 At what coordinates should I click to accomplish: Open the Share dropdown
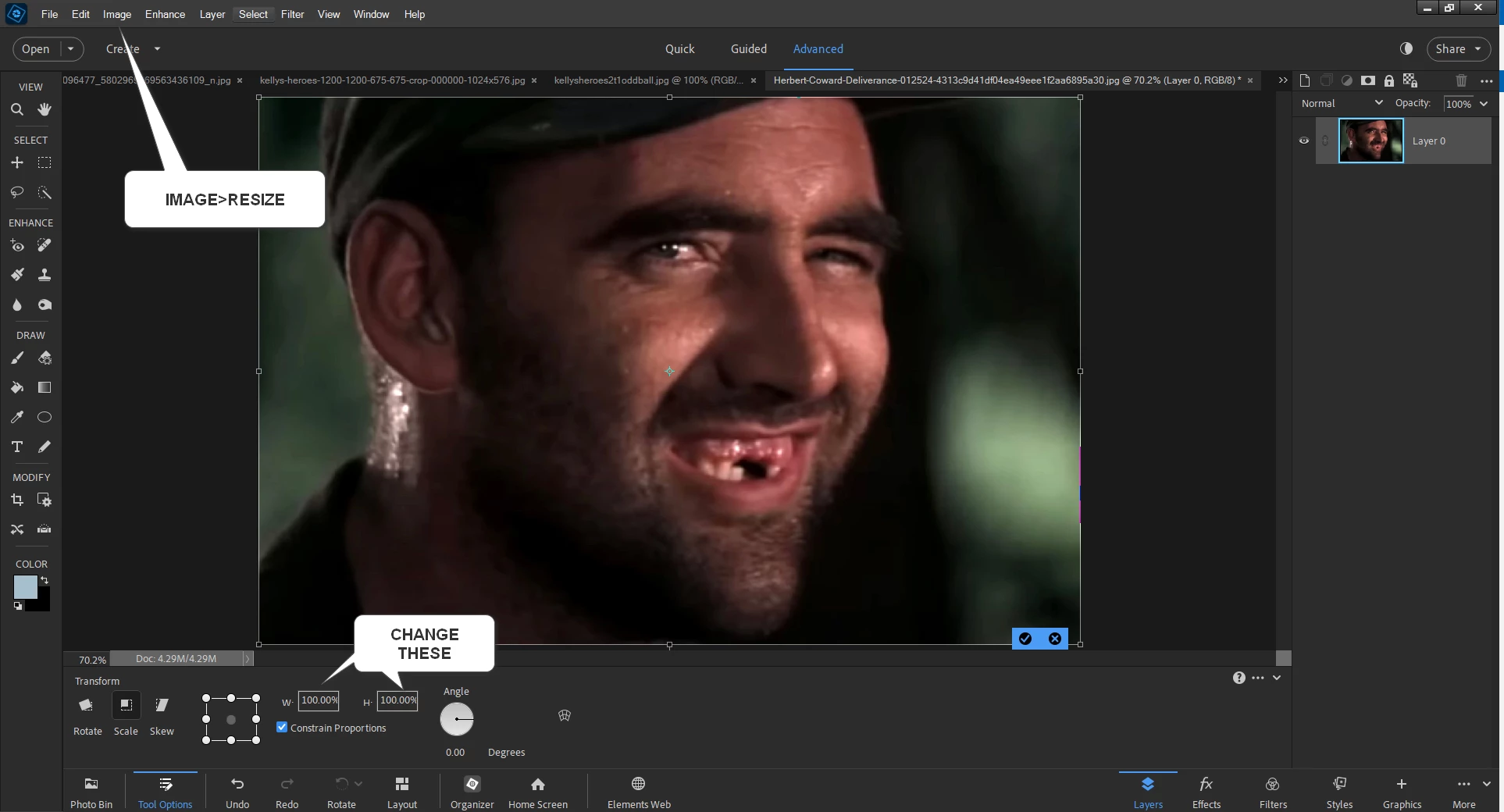(1459, 48)
